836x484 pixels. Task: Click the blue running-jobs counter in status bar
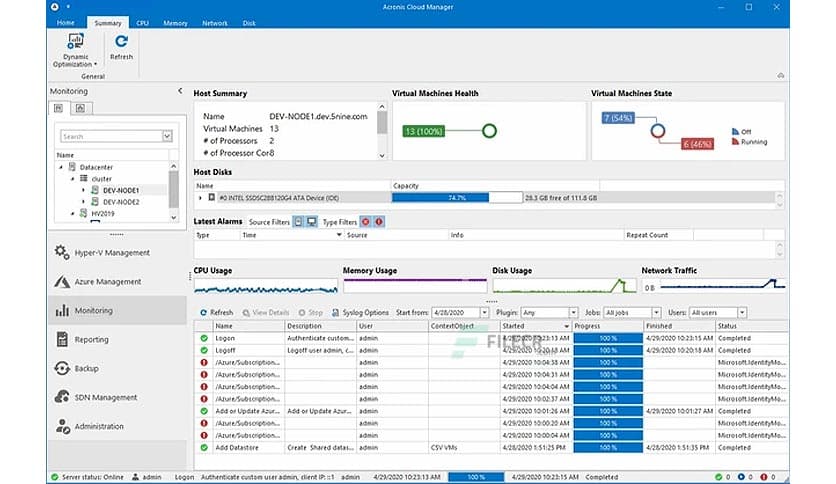pos(745,477)
